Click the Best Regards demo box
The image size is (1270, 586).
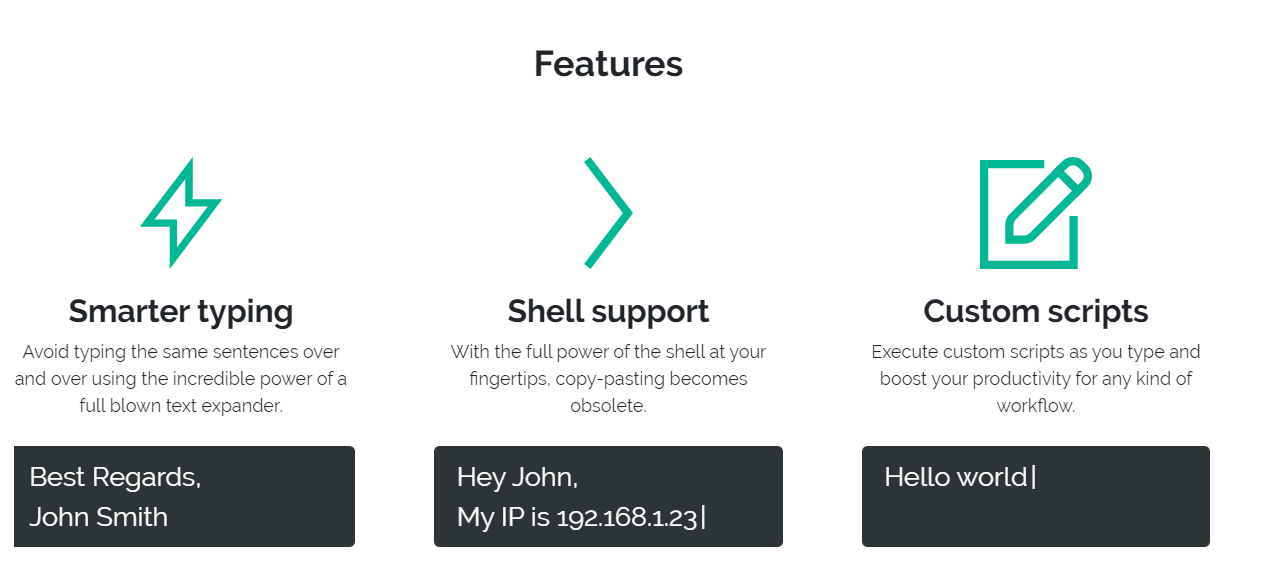point(184,496)
